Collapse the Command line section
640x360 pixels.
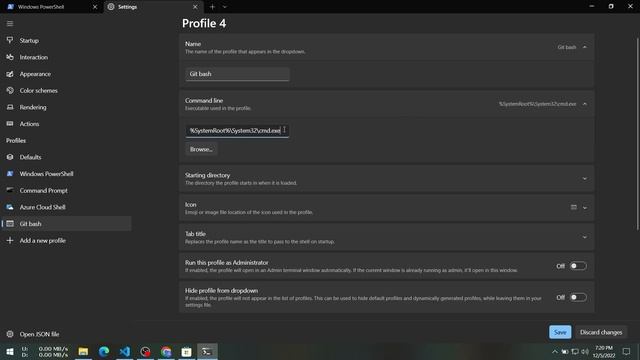(x=584, y=104)
